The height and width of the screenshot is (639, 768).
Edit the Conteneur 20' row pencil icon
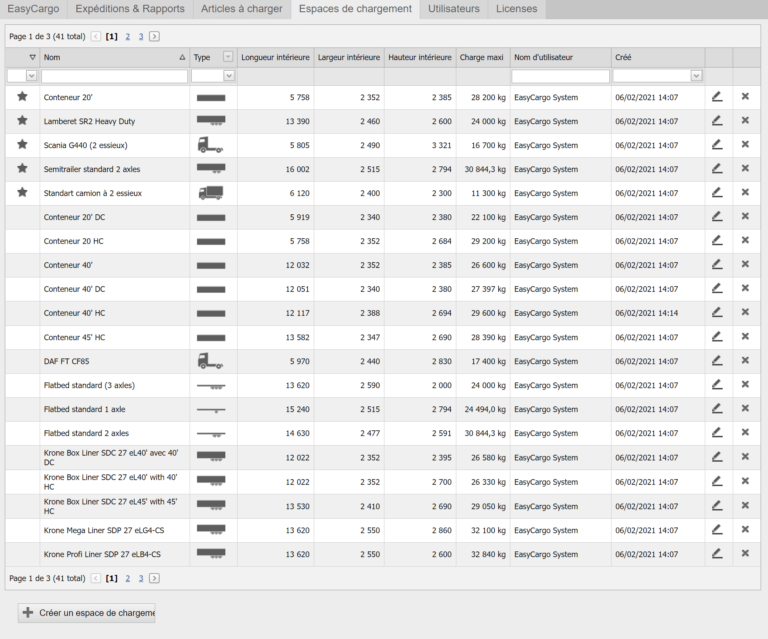[717, 97]
